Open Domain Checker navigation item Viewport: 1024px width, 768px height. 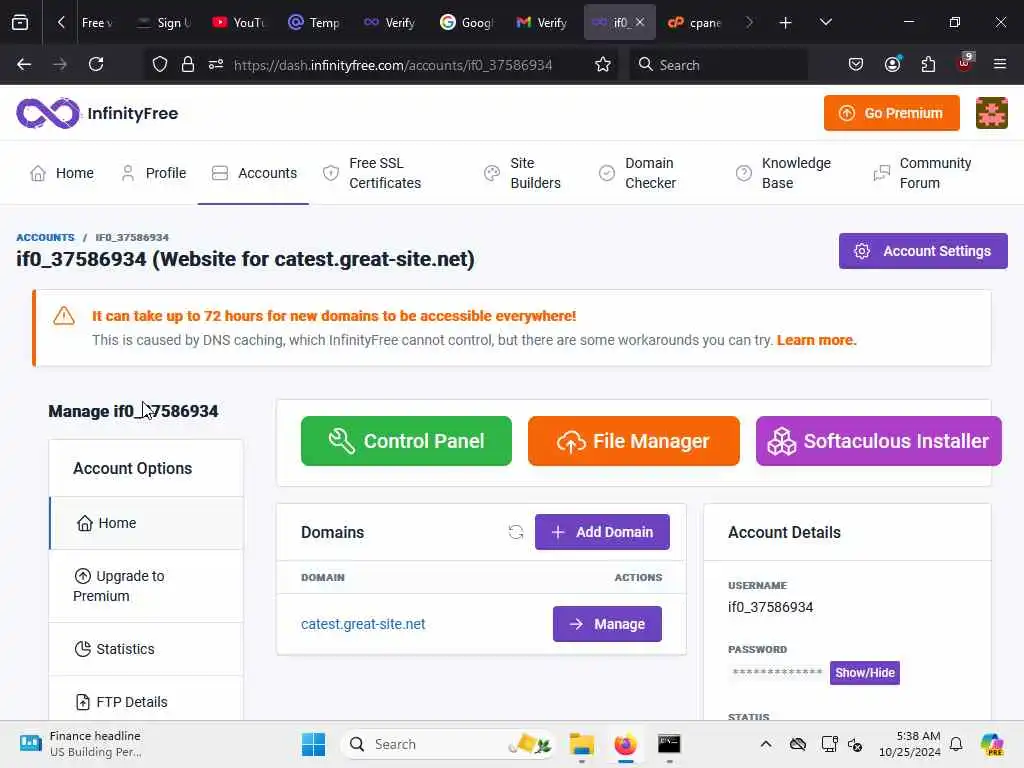637,173
